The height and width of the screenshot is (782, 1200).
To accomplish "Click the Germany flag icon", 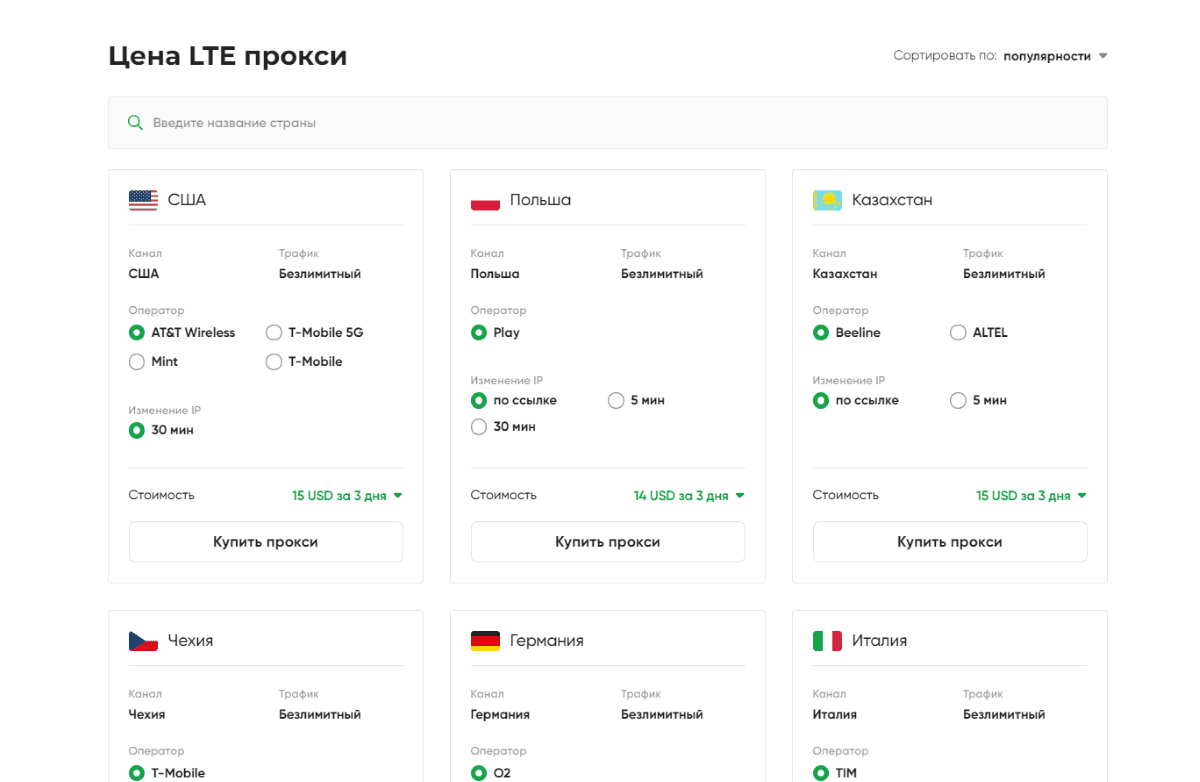I will [x=485, y=641].
